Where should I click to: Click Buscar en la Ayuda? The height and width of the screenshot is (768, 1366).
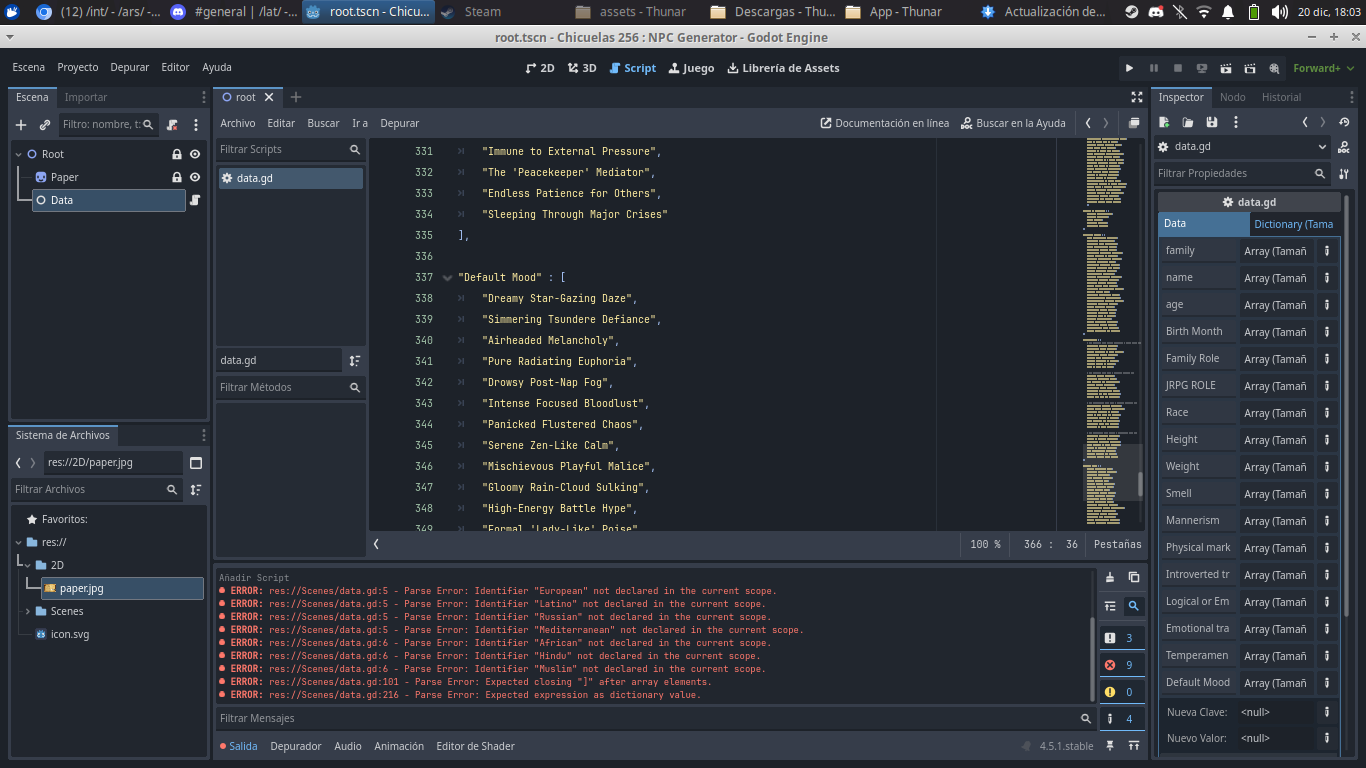(x=1013, y=123)
